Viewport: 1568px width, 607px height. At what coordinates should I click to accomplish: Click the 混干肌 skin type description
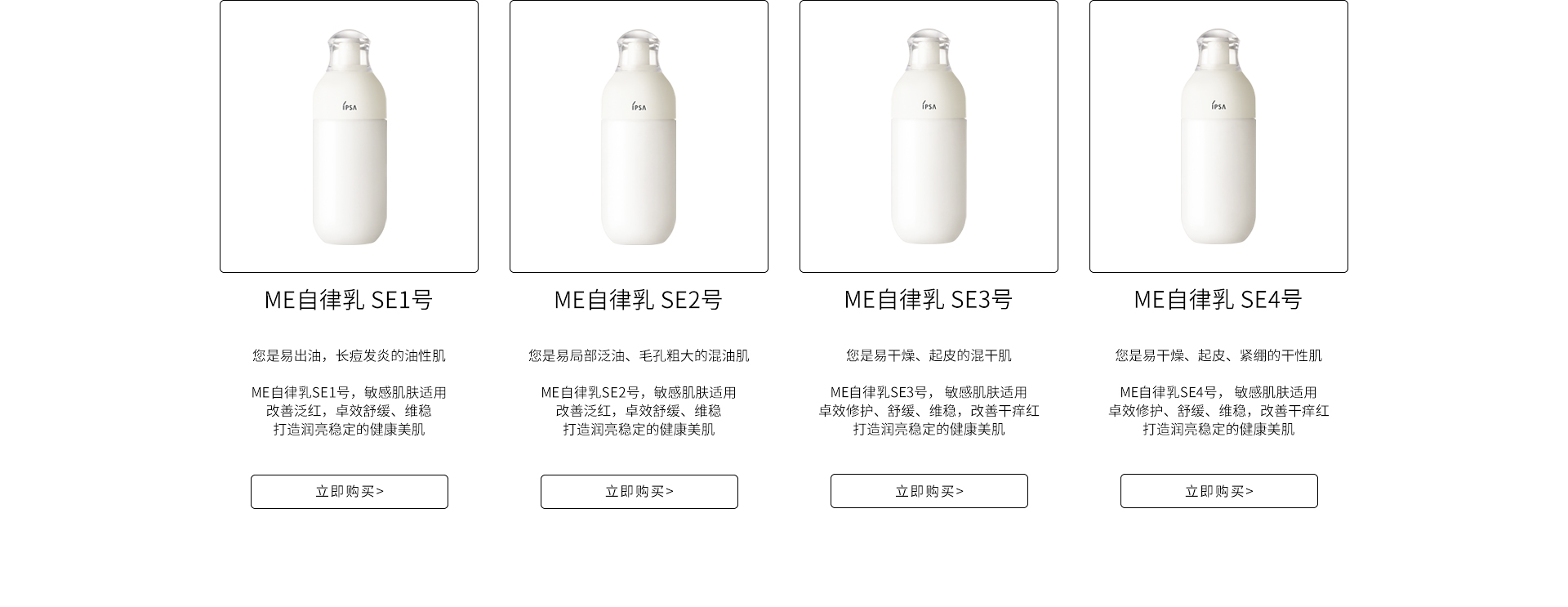point(929,355)
